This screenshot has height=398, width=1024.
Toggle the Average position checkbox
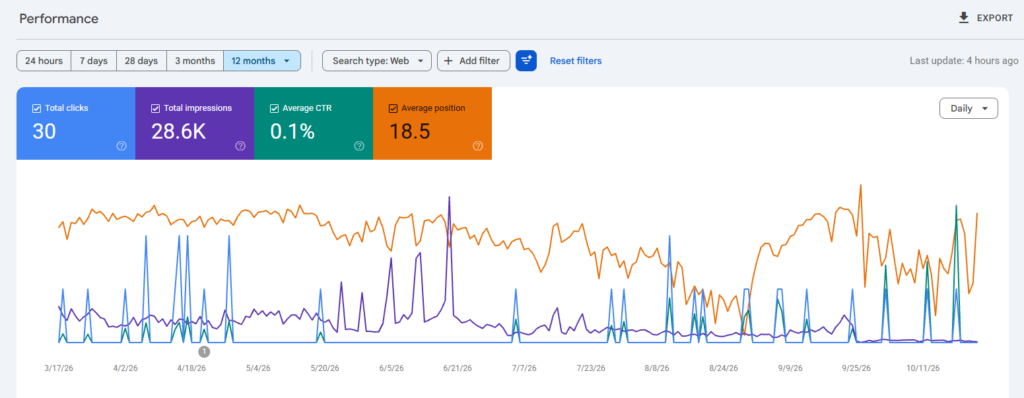[393, 108]
